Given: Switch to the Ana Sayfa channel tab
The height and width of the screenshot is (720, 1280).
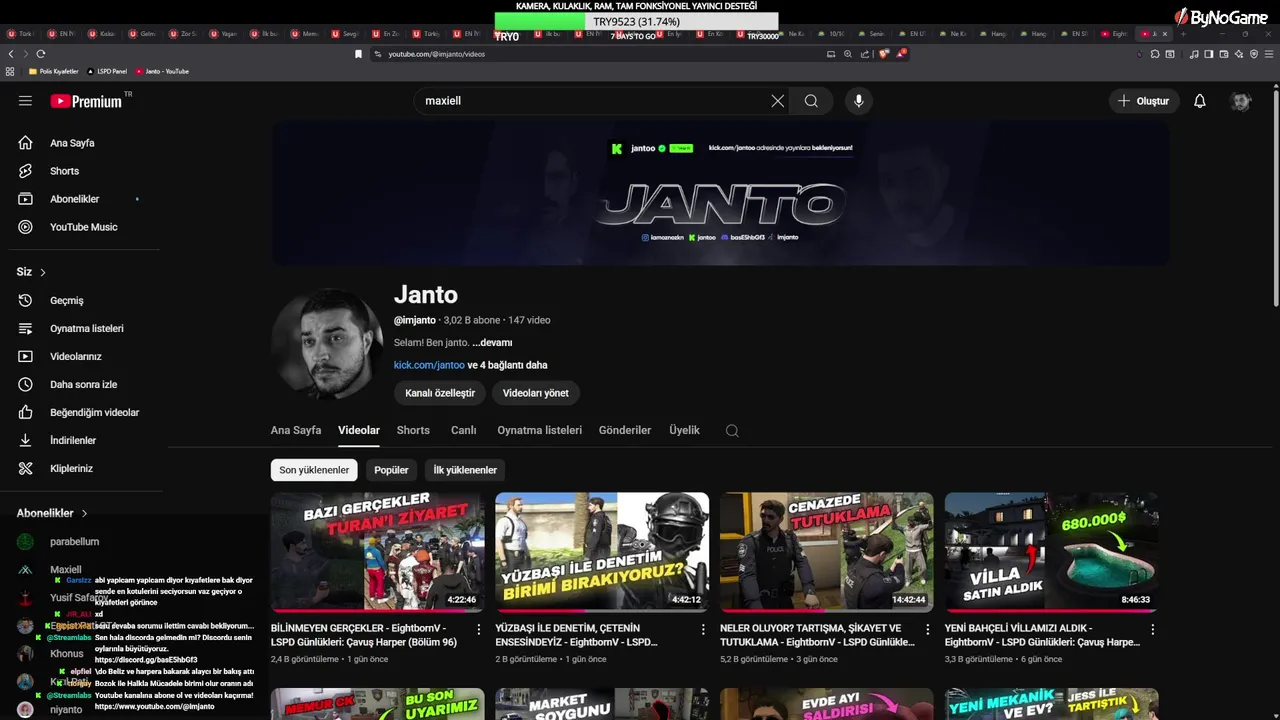Looking at the screenshot, I should pos(296,430).
